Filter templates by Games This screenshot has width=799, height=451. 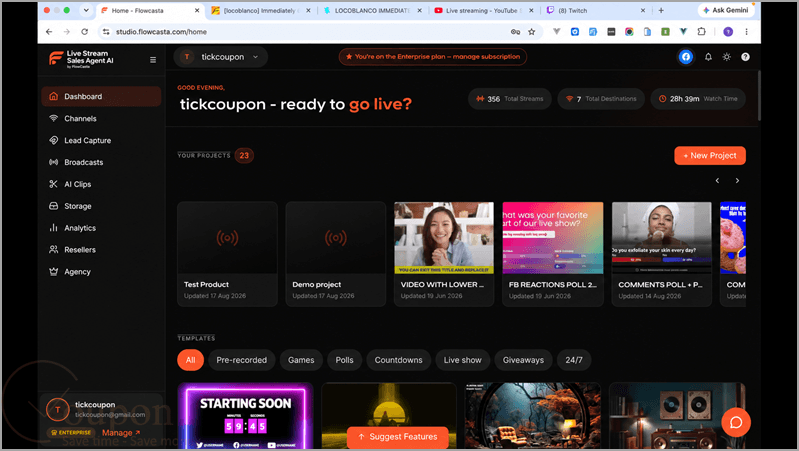click(x=301, y=360)
